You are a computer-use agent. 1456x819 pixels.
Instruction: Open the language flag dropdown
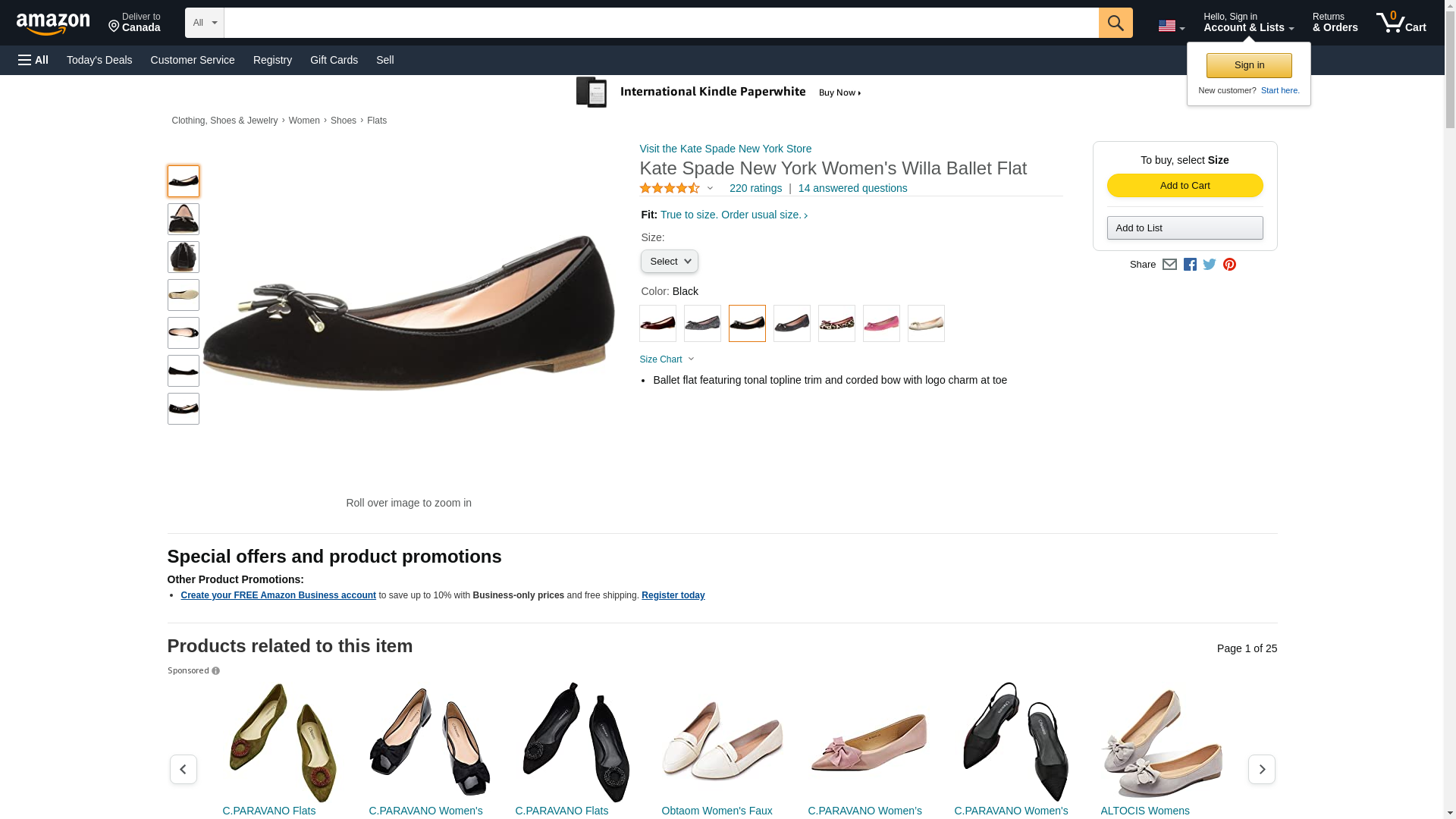(x=1171, y=26)
